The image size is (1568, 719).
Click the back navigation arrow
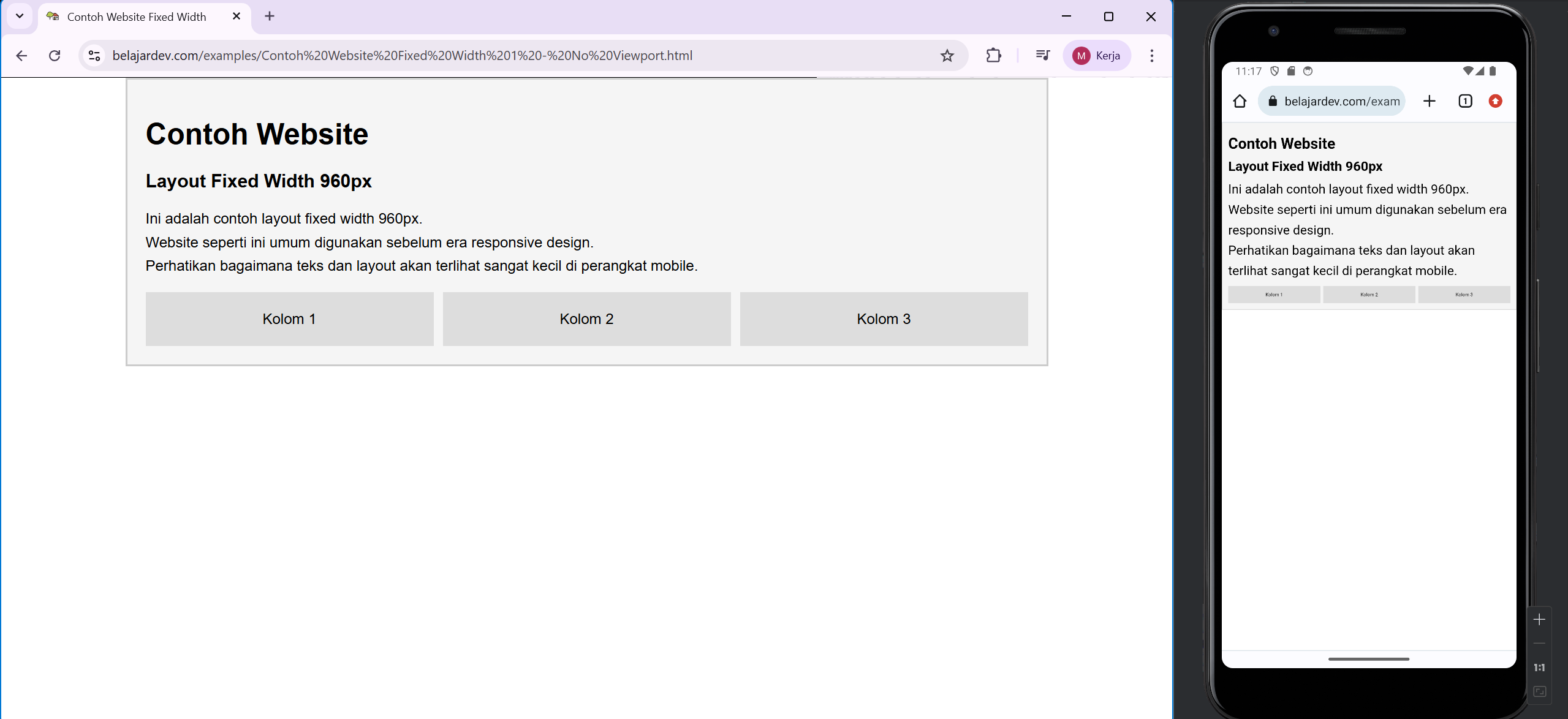pos(21,55)
